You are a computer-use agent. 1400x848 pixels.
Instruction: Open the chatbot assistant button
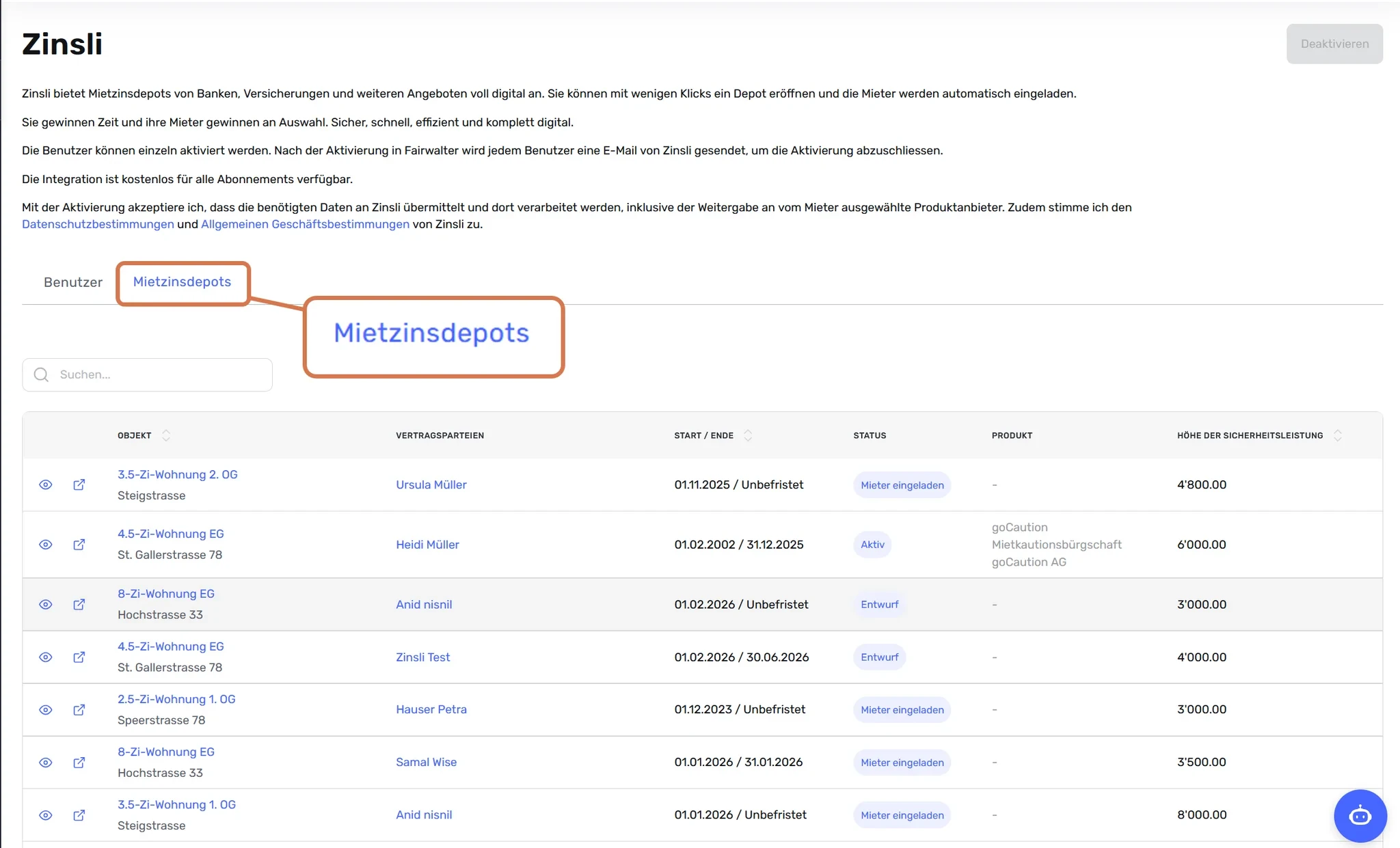point(1360,815)
